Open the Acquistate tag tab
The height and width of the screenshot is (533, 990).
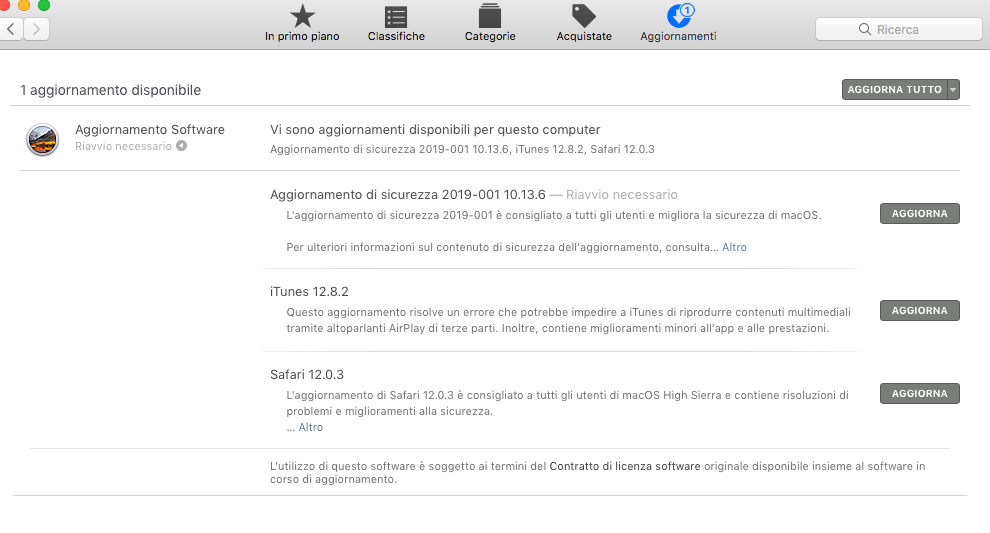(x=584, y=23)
